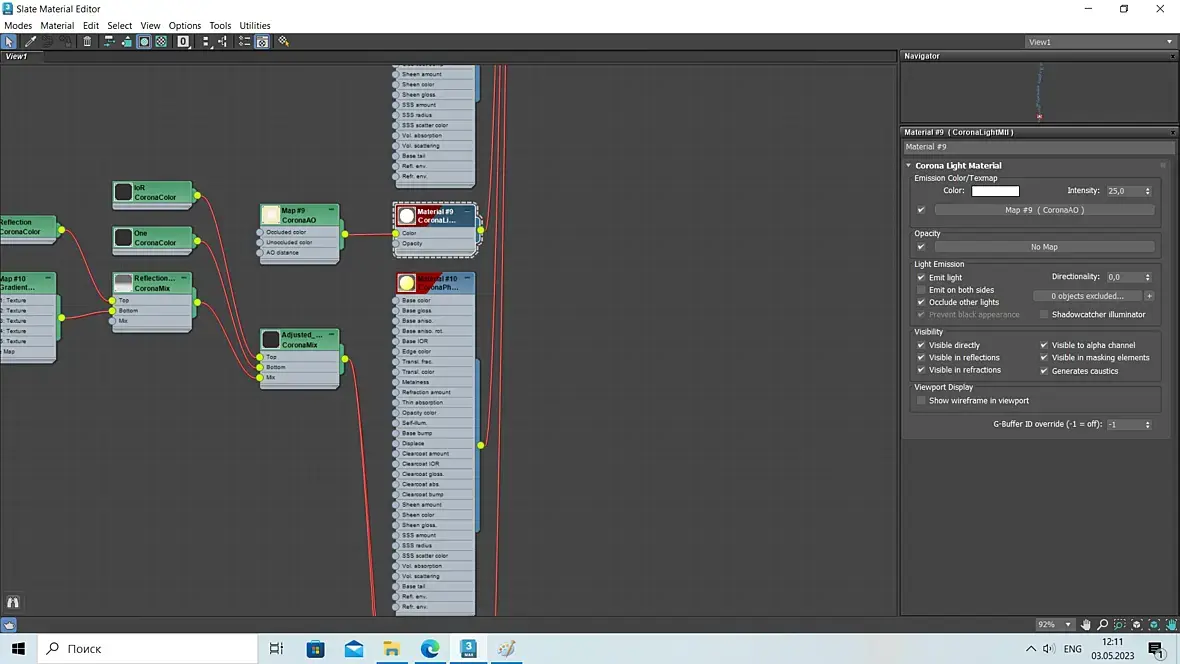Toggle Generates caustics checkbox
Image resolution: width=1180 pixels, height=664 pixels.
[1044, 371]
